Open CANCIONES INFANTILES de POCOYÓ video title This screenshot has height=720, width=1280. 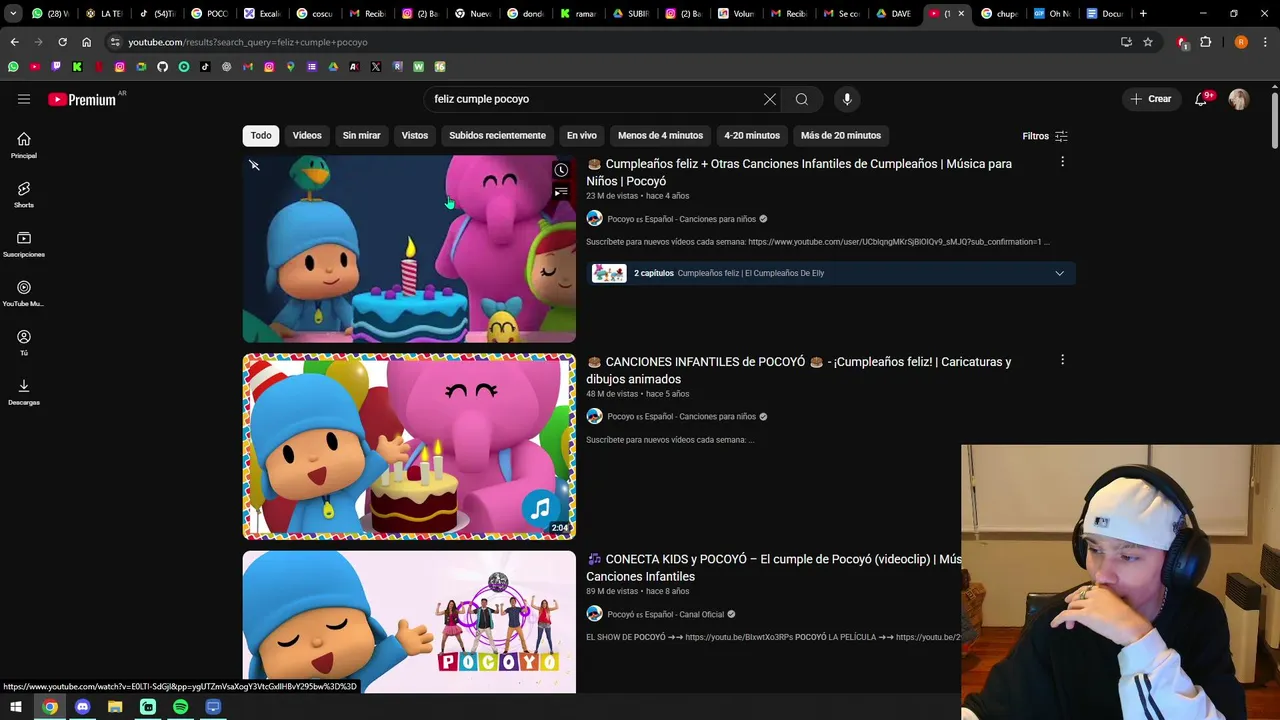799,370
